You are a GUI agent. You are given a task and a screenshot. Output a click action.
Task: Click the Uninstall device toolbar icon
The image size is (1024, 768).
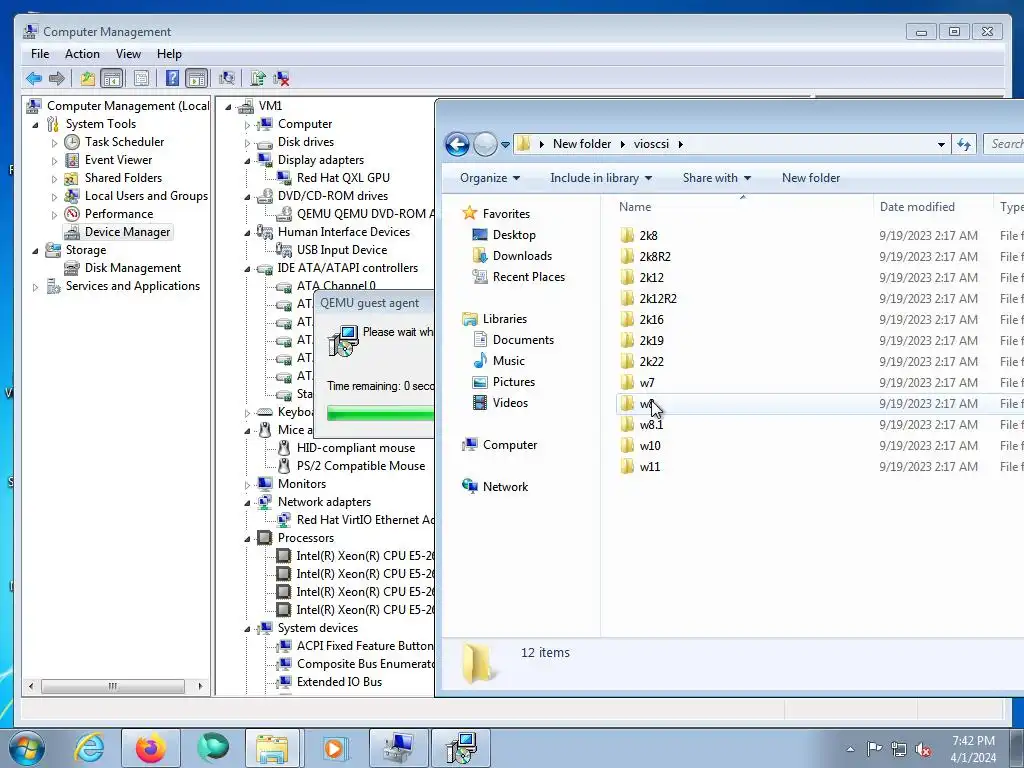pyautogui.click(x=281, y=79)
